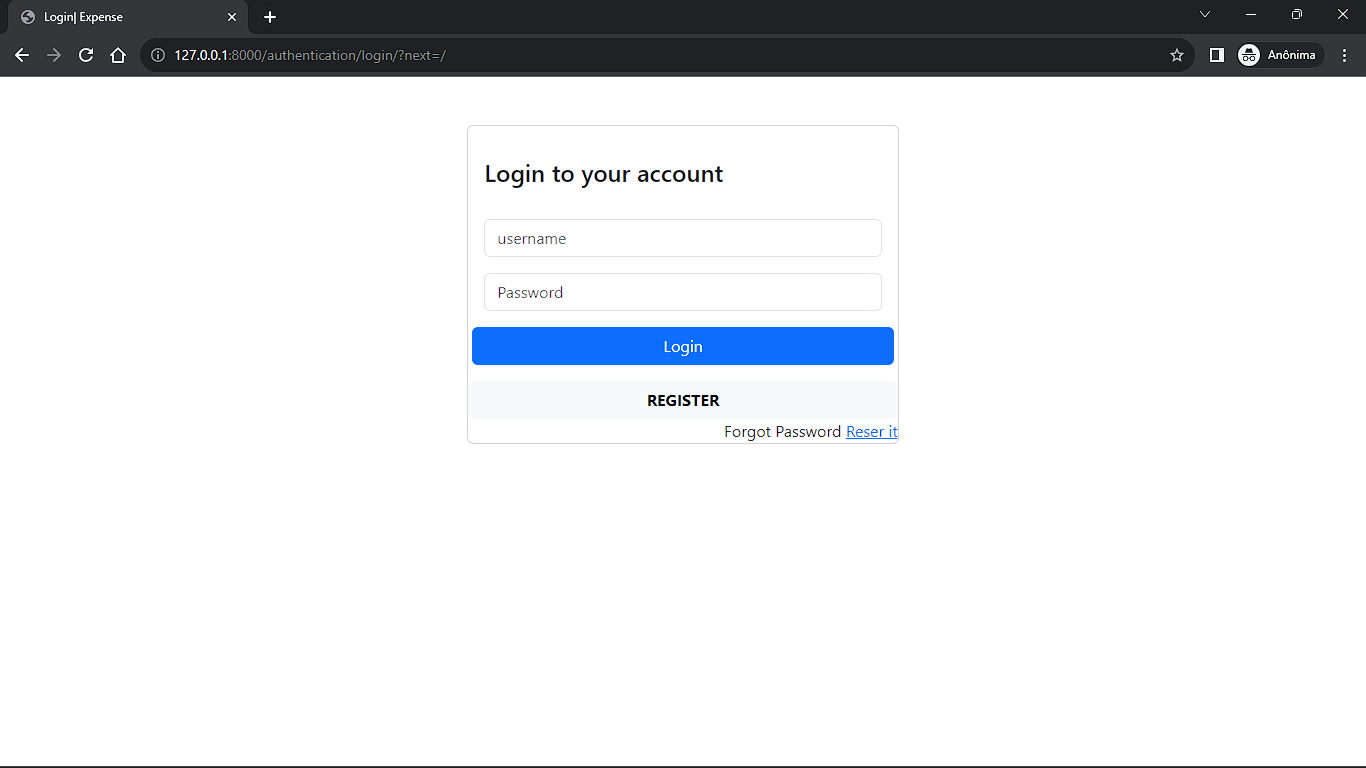Open the Anônima incognito profile button
1366x768 pixels.
(1280, 55)
